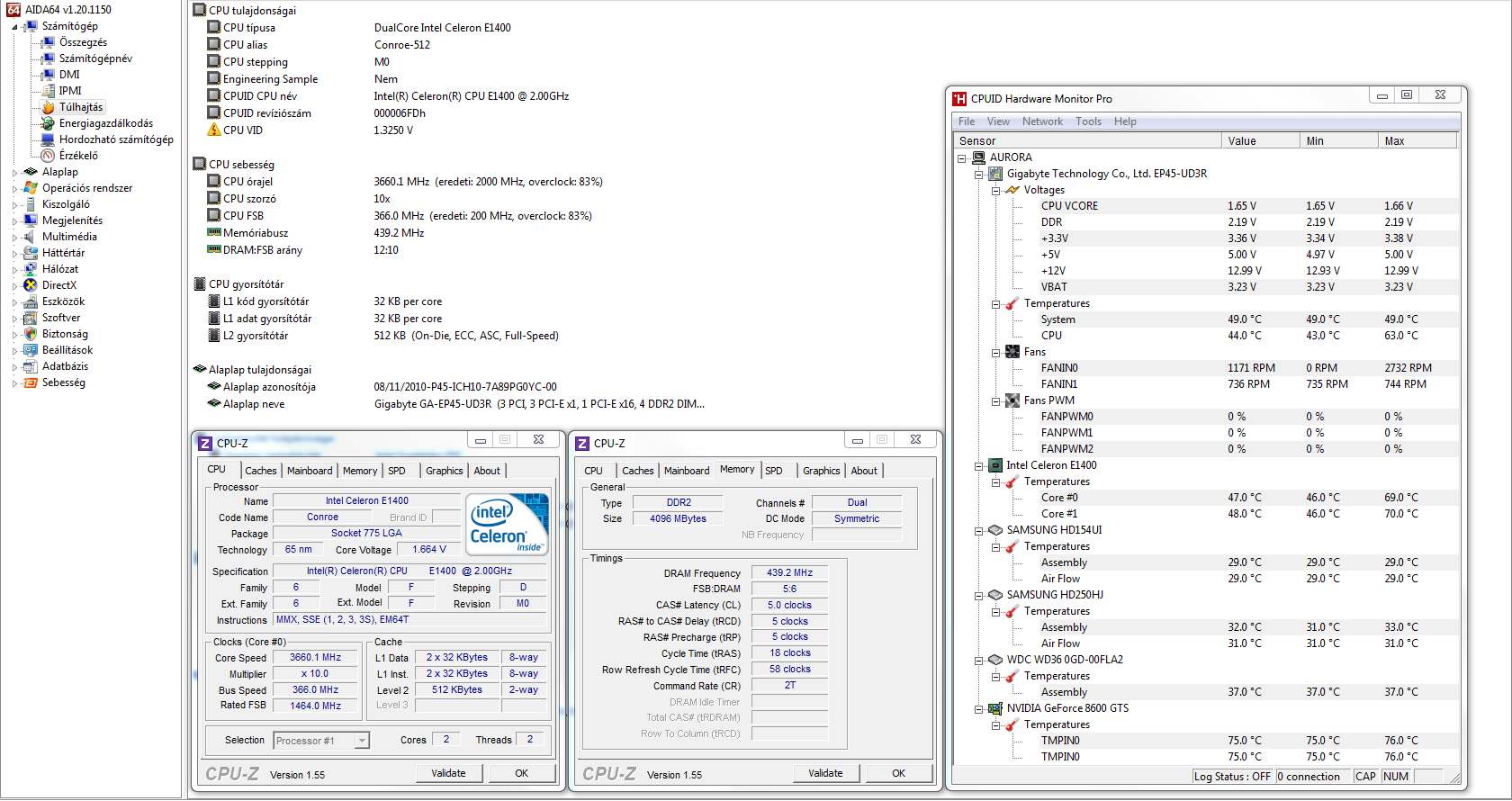The height and width of the screenshot is (801, 1512).
Task: Click Validate button in left CPU-Z window
Action: pos(449,773)
